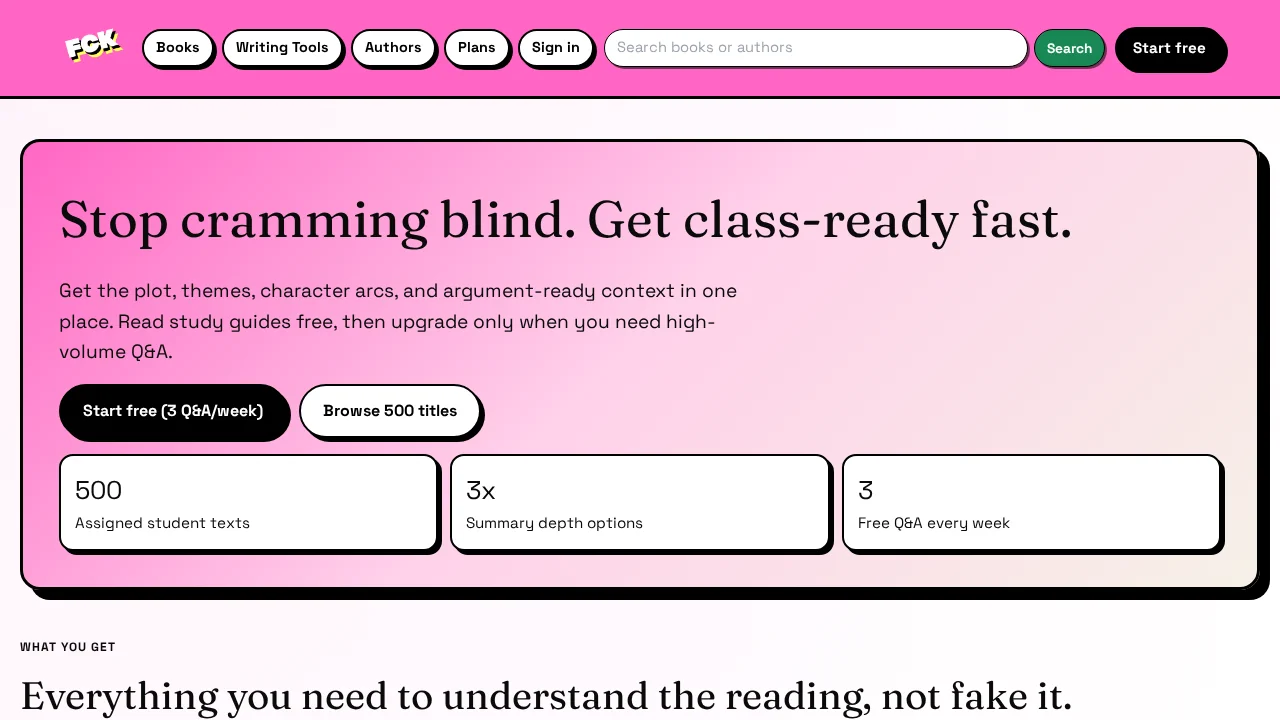
Task: Open the Writing Tools nav item
Action: click(282, 47)
